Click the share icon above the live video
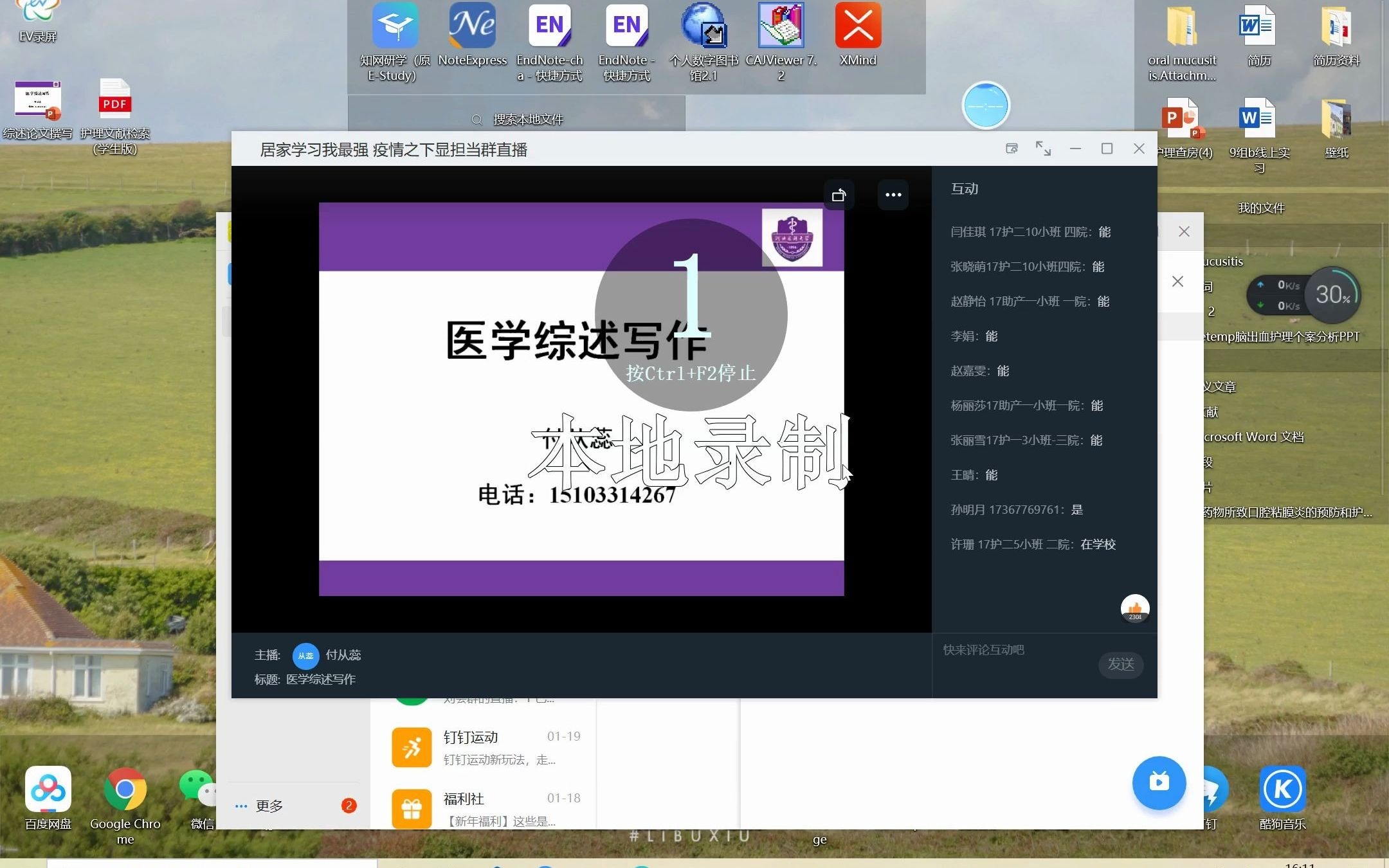The image size is (1389, 868). (839, 195)
